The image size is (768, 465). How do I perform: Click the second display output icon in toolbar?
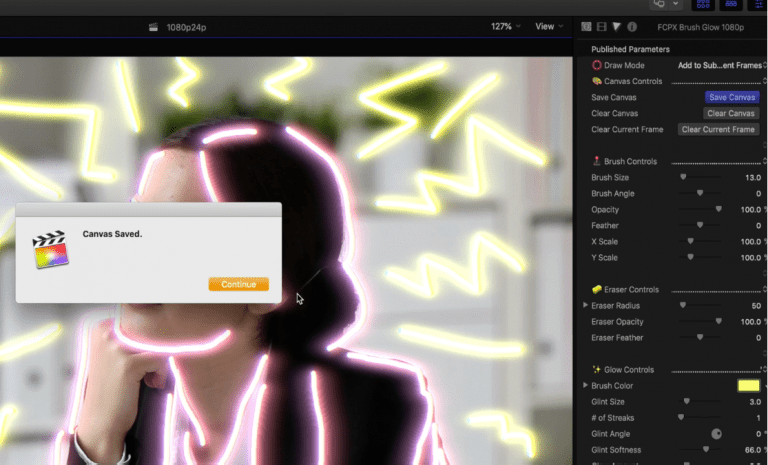659,4
